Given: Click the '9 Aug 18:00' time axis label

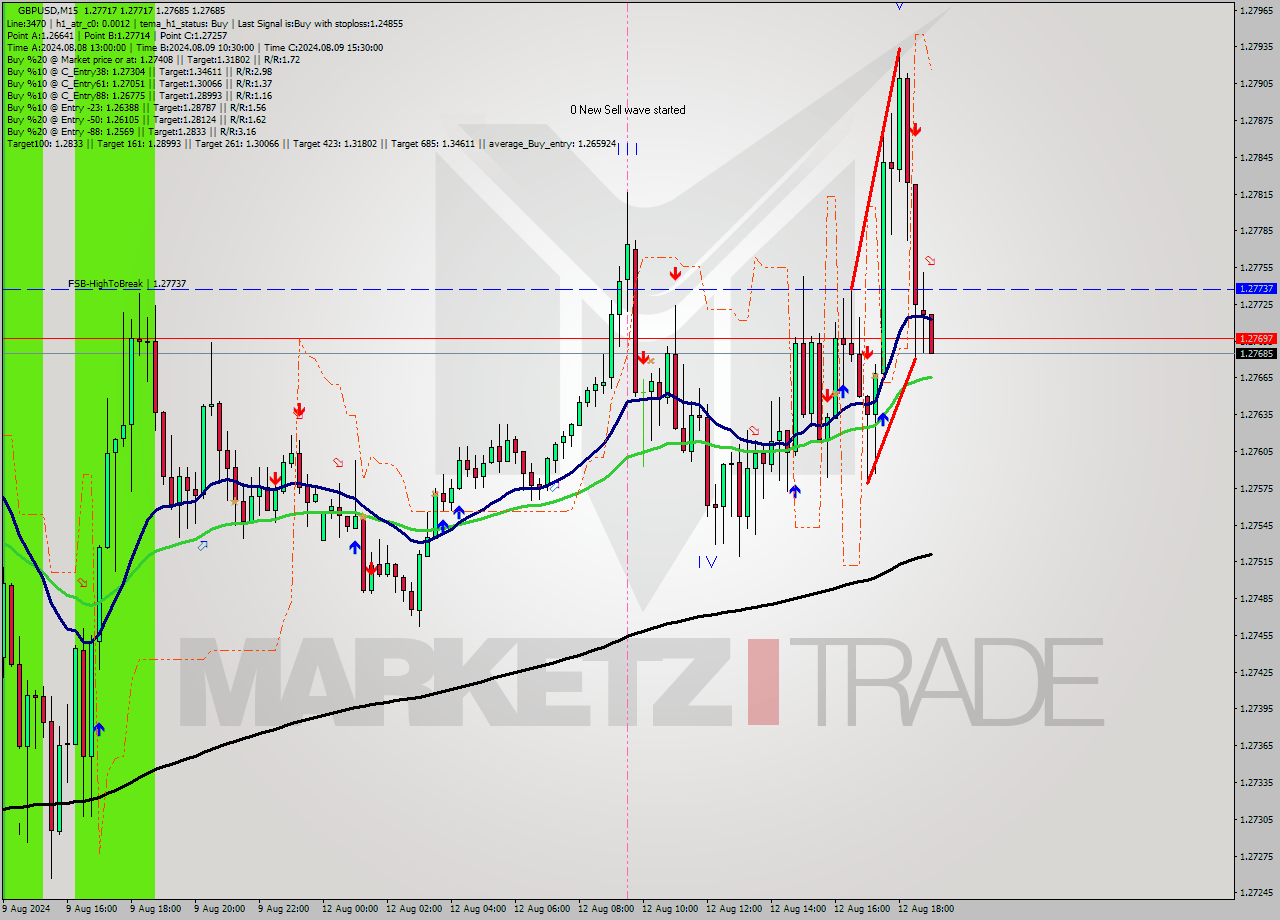Looking at the screenshot, I should point(155,909).
